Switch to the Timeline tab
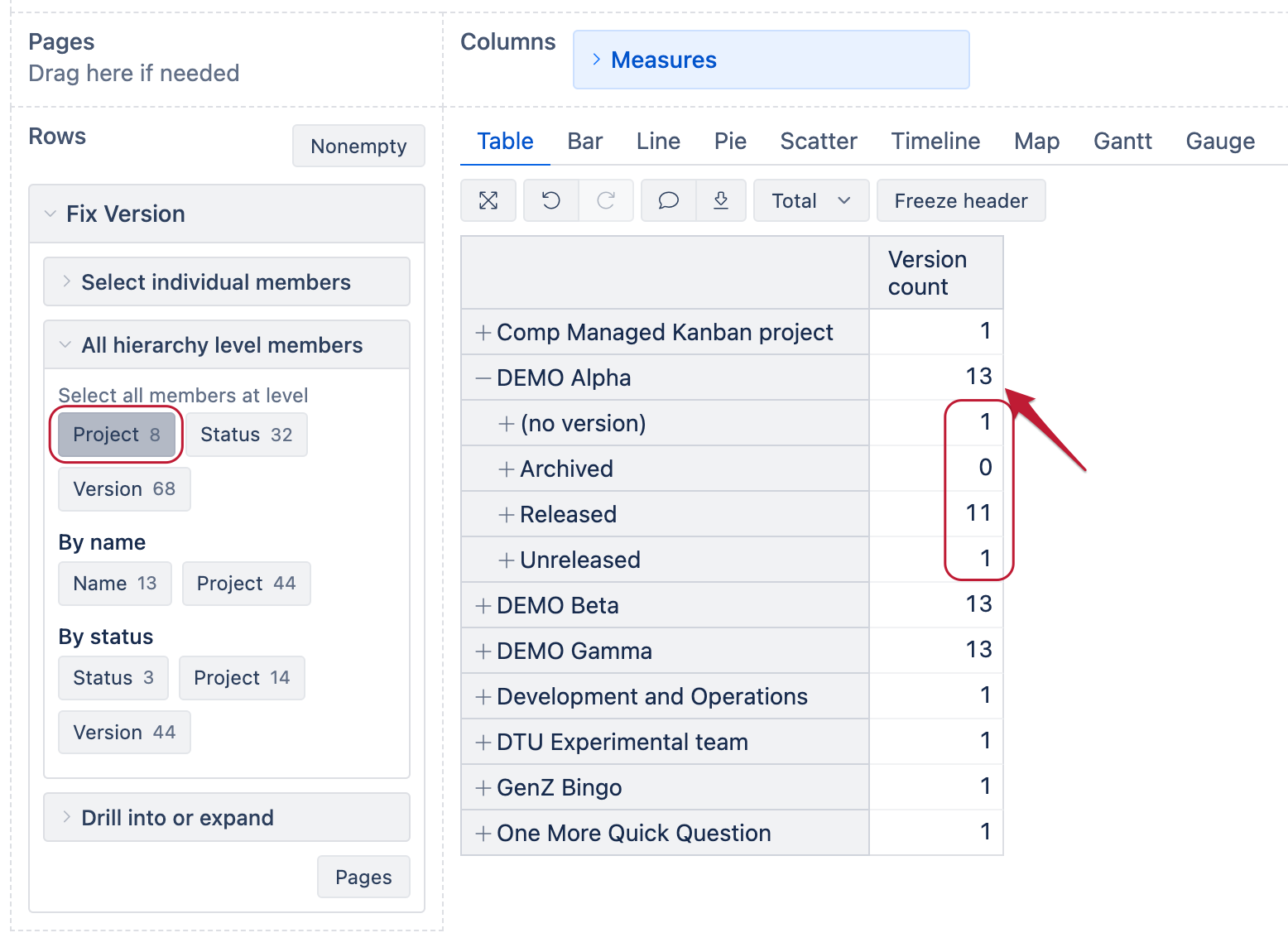Viewport: 1288px width, 952px height. (935, 141)
